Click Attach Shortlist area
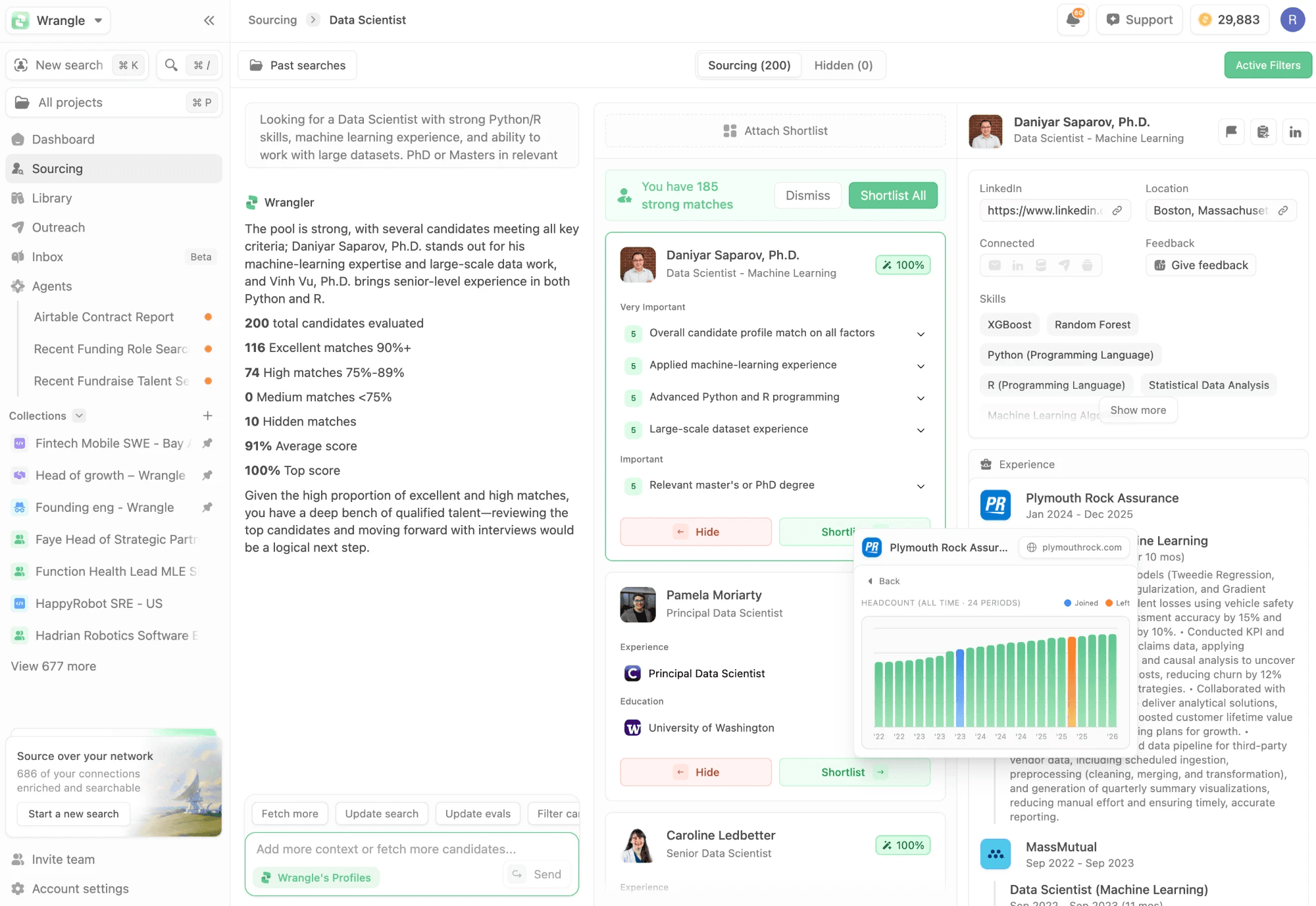Viewport: 1316px width, 906px height. click(x=775, y=131)
